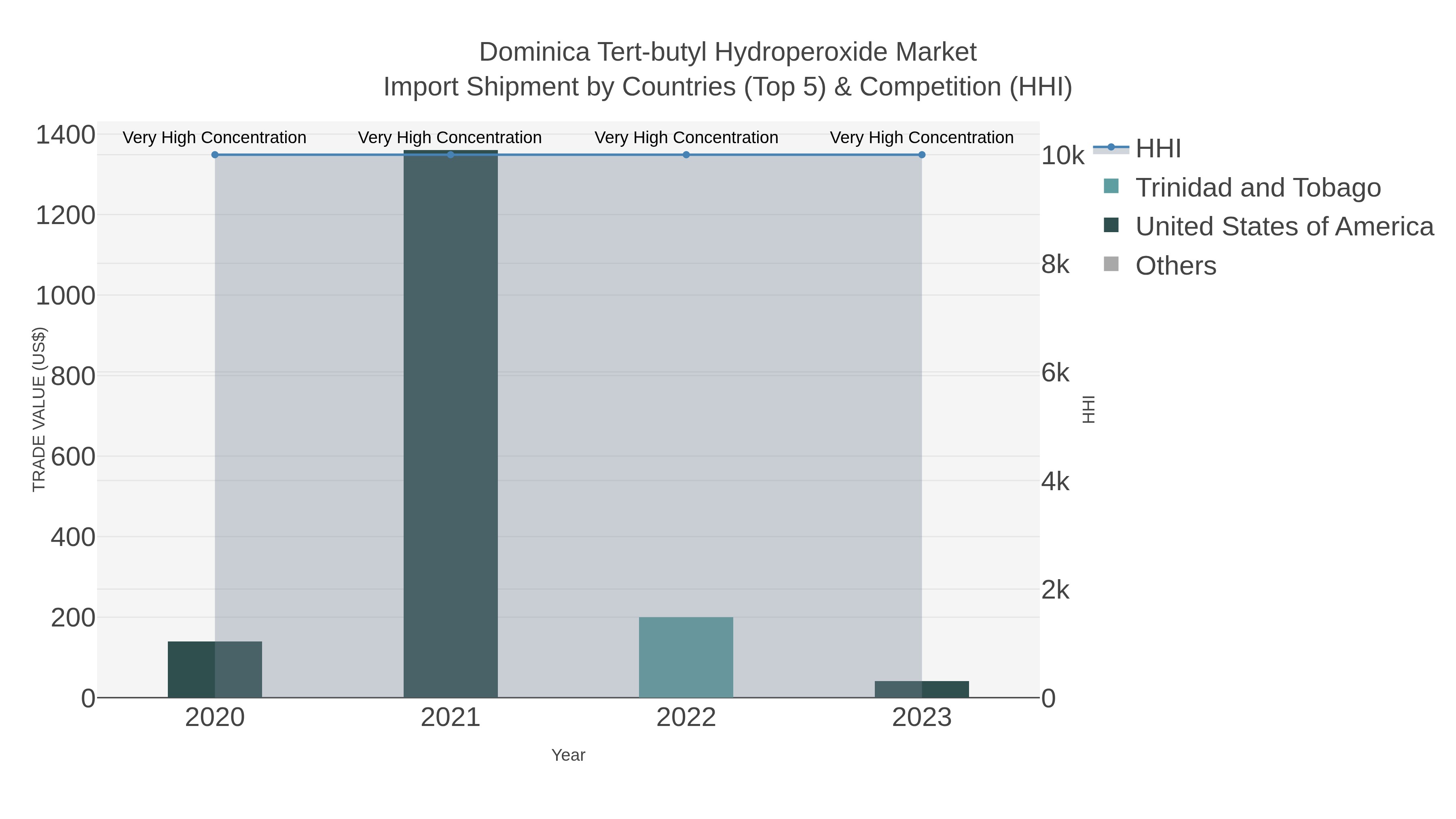Click 'Very High Concentration' label above 2021
Viewport: 1456px width, 819px height.
451,138
